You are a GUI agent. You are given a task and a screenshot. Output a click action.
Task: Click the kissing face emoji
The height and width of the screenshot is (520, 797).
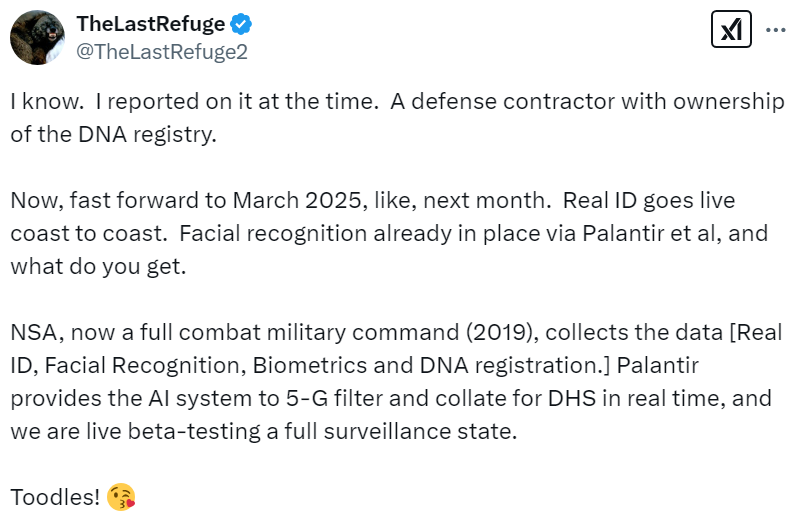point(123,497)
